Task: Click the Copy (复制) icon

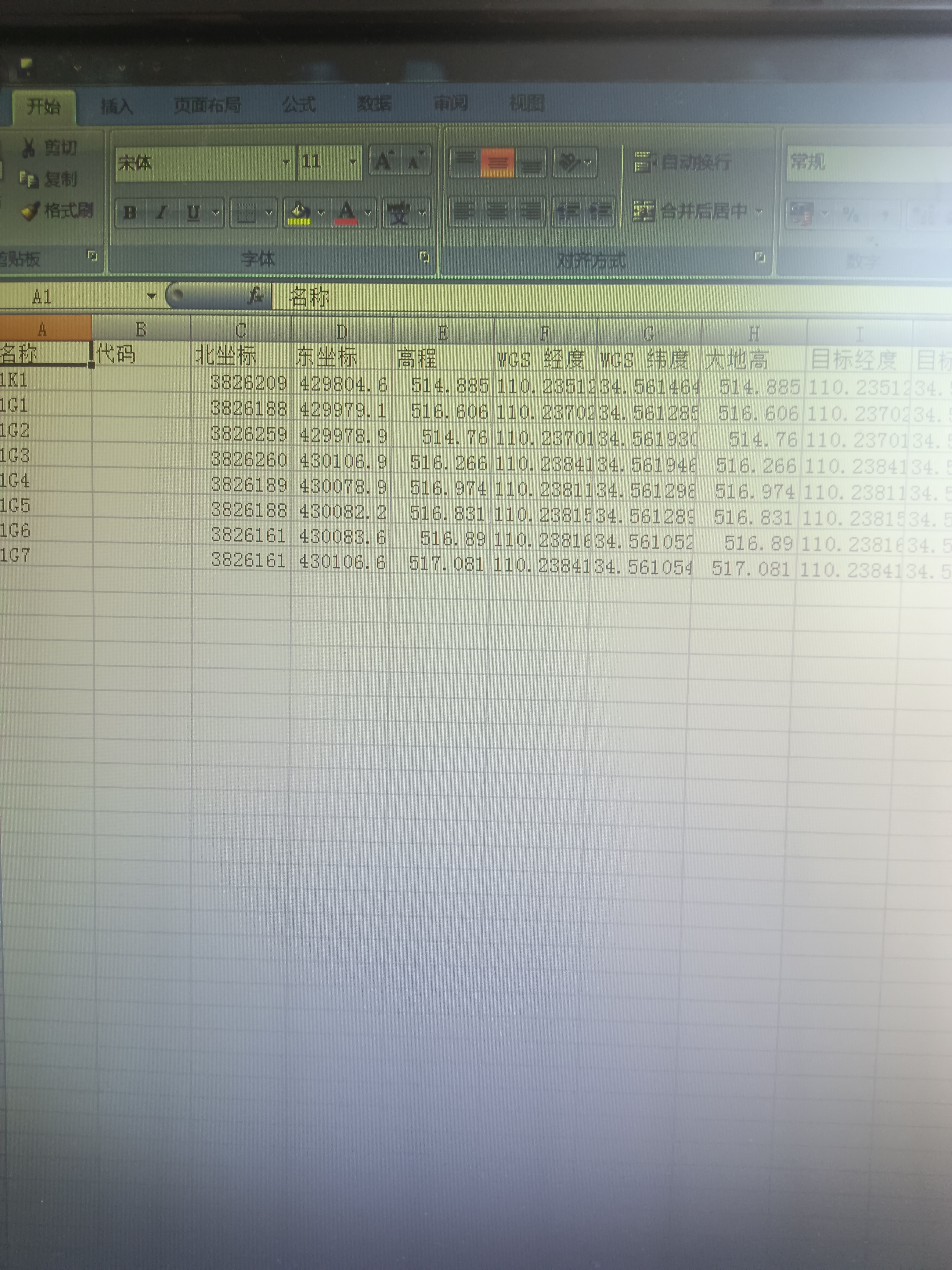Action: 28,179
